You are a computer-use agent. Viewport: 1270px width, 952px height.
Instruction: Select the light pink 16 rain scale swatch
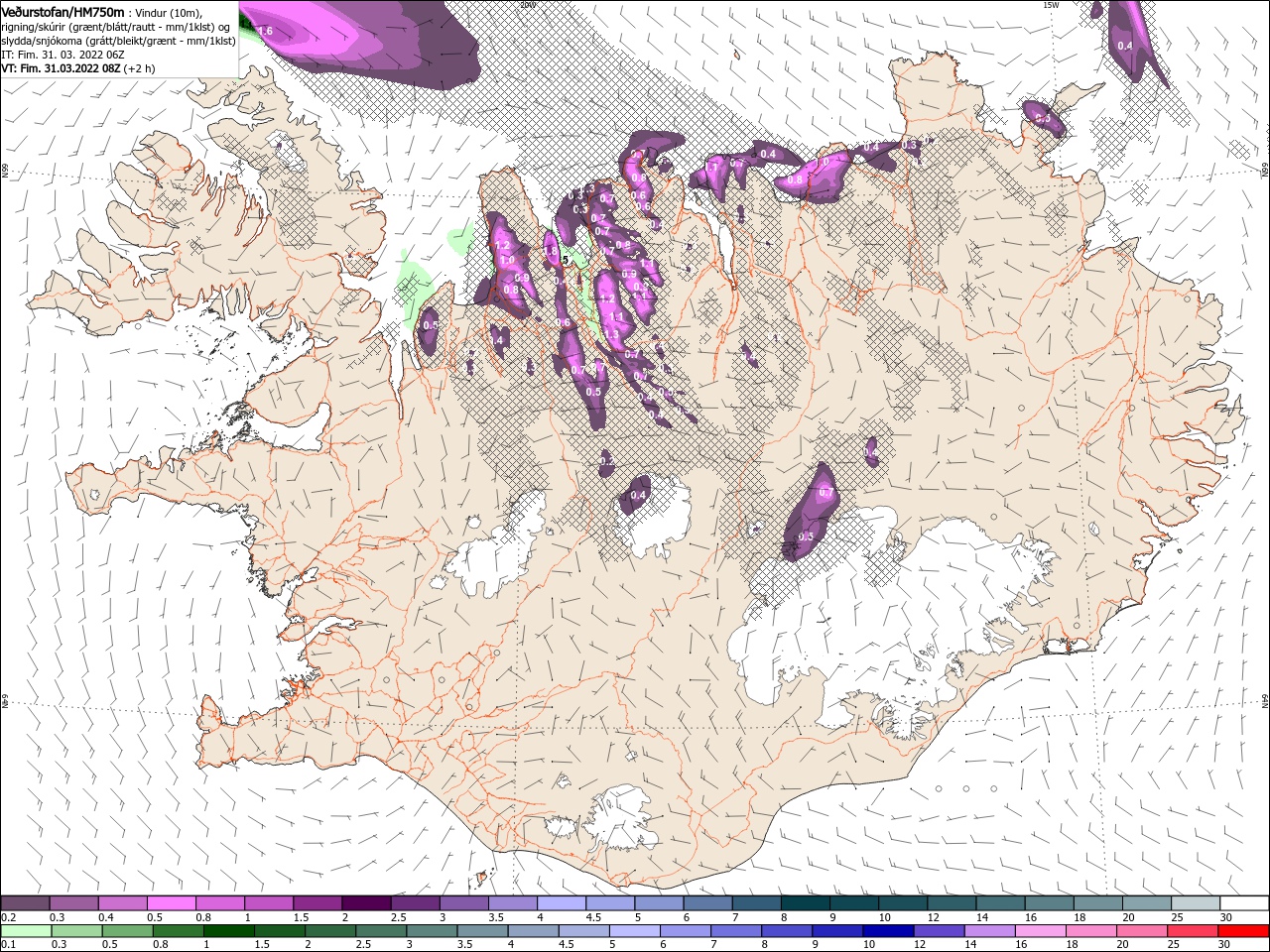coord(1042,931)
